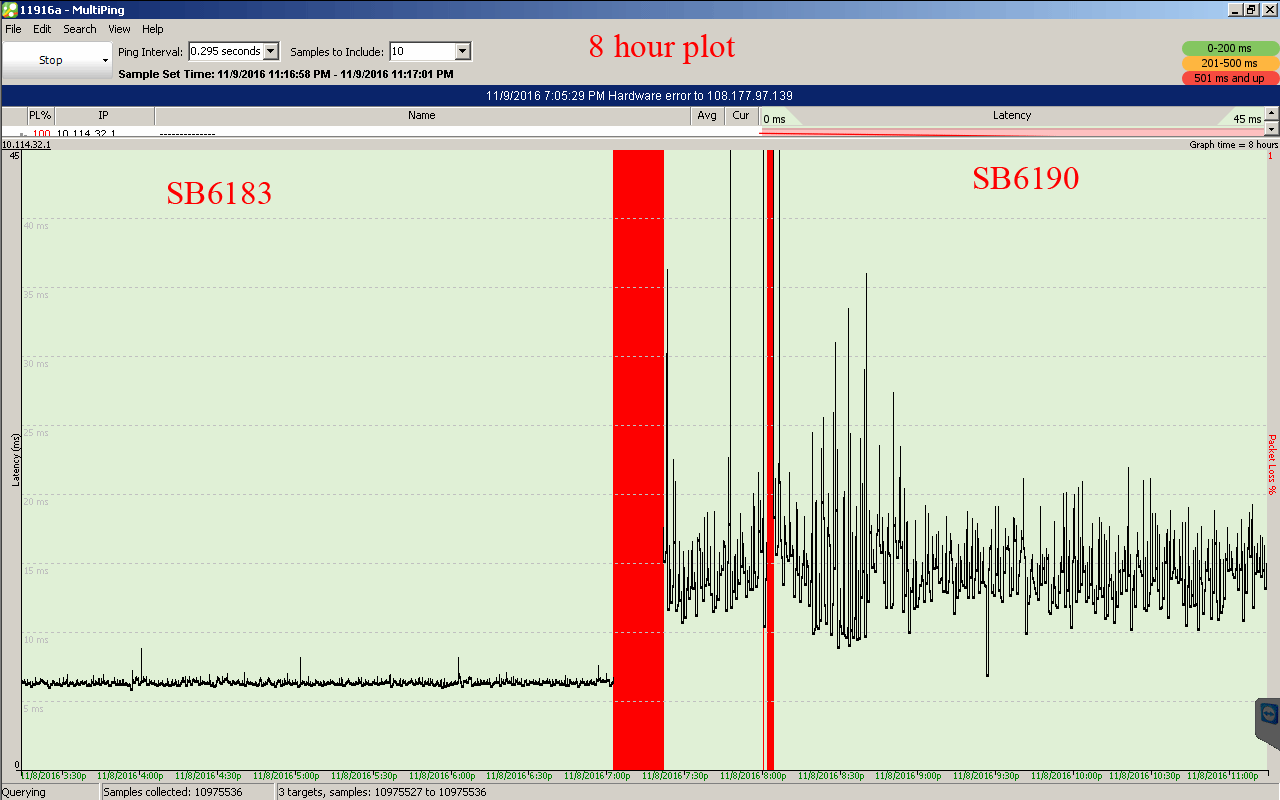Click the Ping Interval value field

226,51
